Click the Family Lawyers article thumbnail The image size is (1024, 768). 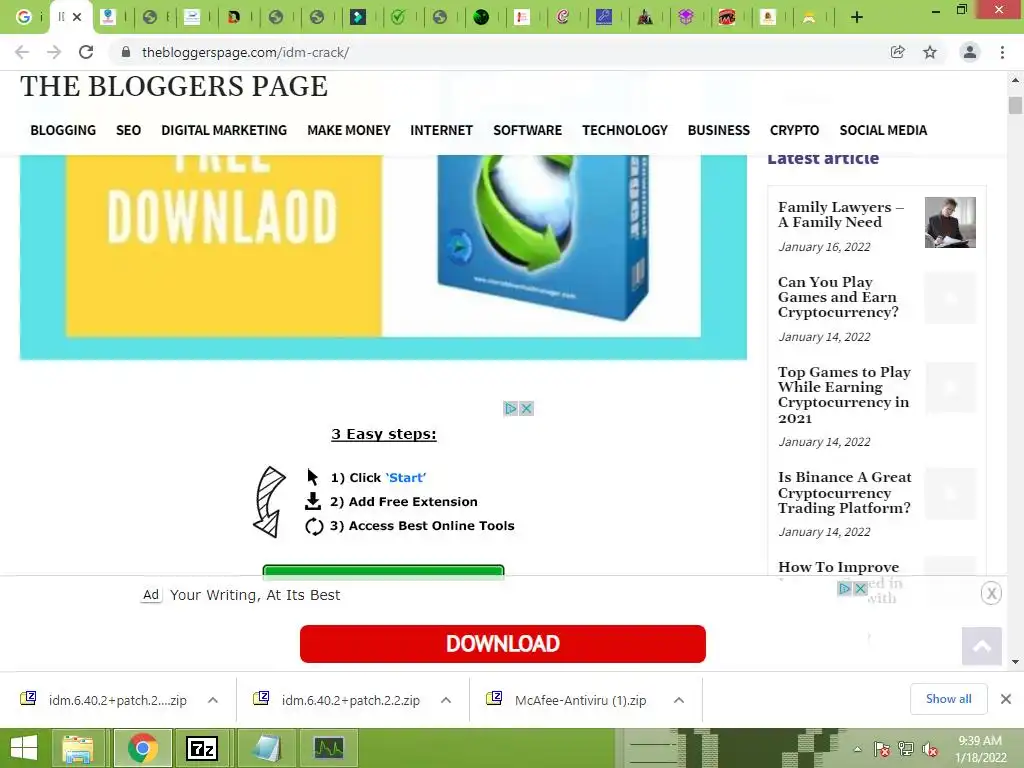pyautogui.click(x=950, y=222)
